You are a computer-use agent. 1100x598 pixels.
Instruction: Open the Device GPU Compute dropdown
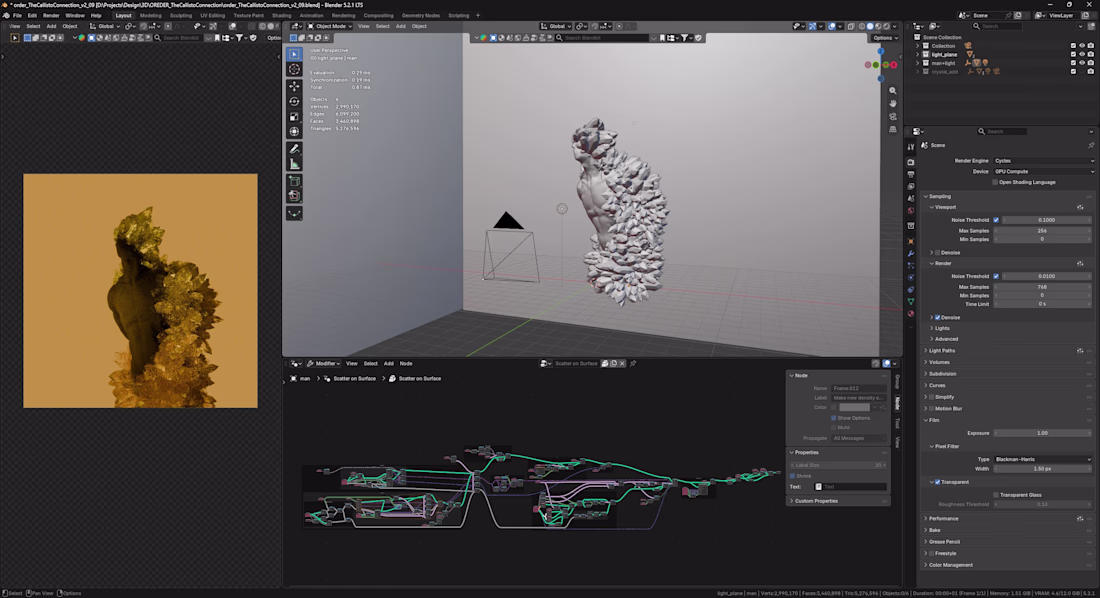click(1043, 171)
